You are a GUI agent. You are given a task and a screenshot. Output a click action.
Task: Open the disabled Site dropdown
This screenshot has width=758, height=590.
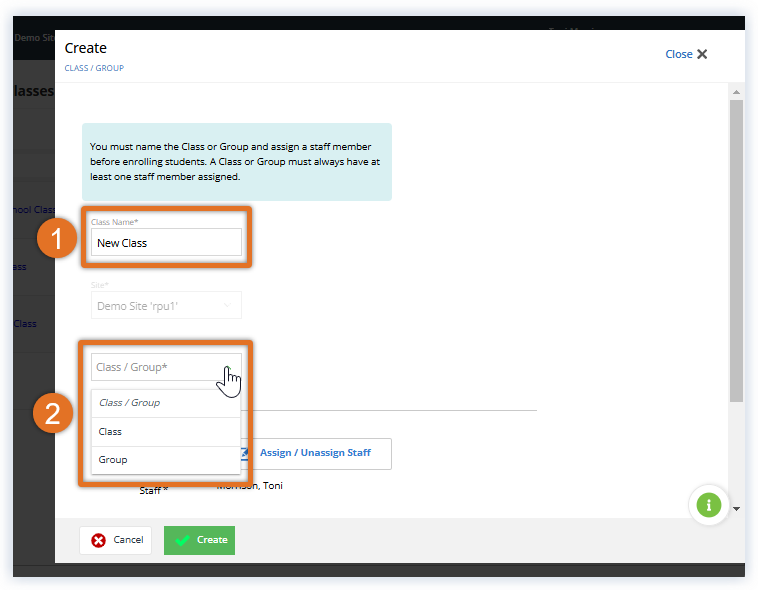[166, 305]
